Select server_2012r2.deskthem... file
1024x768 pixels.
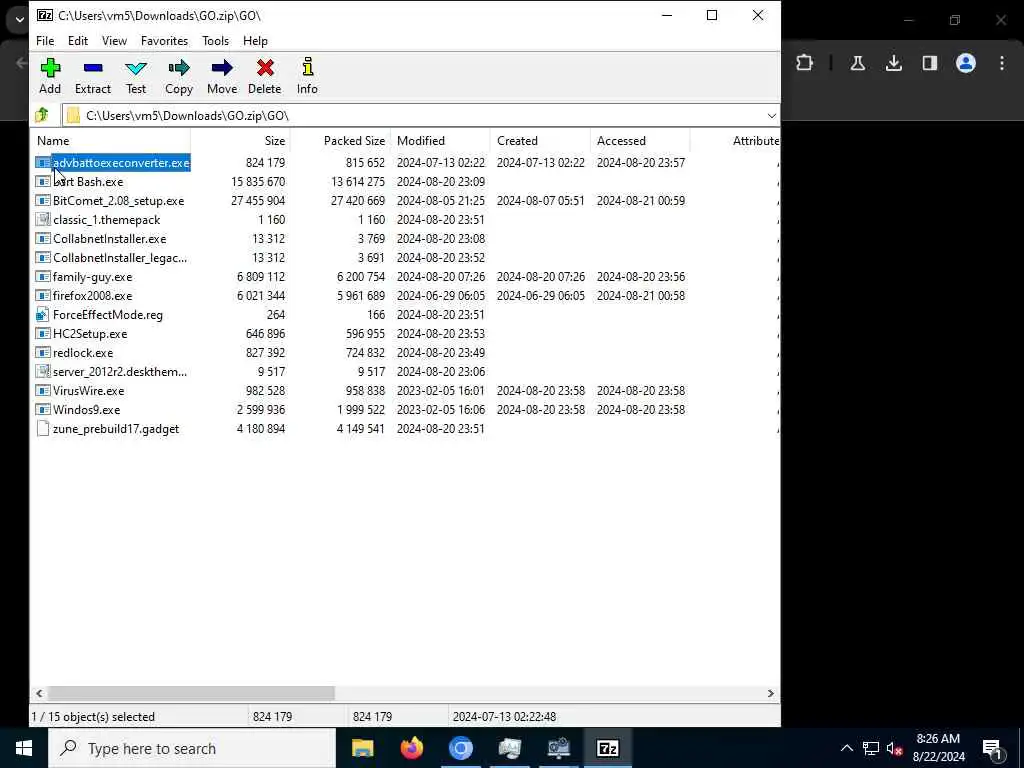pyautogui.click(x=120, y=371)
